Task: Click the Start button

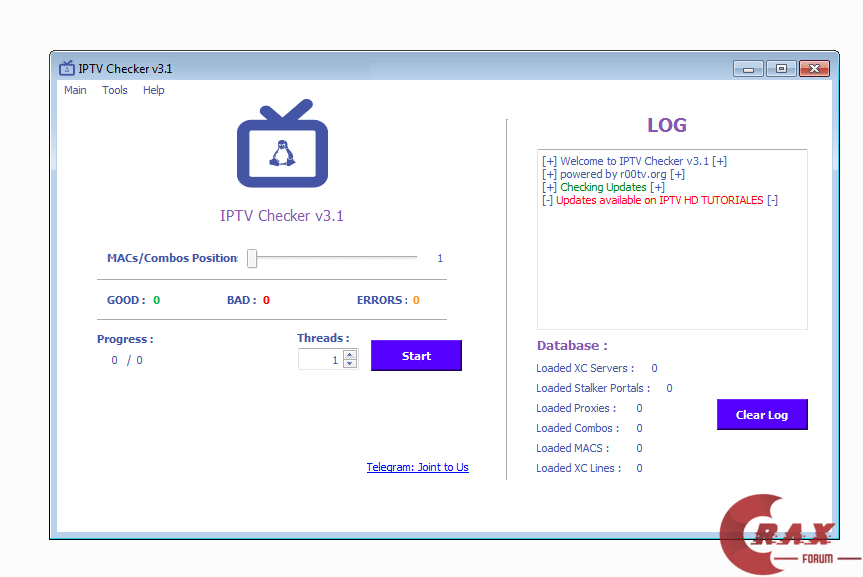Action: coord(416,356)
